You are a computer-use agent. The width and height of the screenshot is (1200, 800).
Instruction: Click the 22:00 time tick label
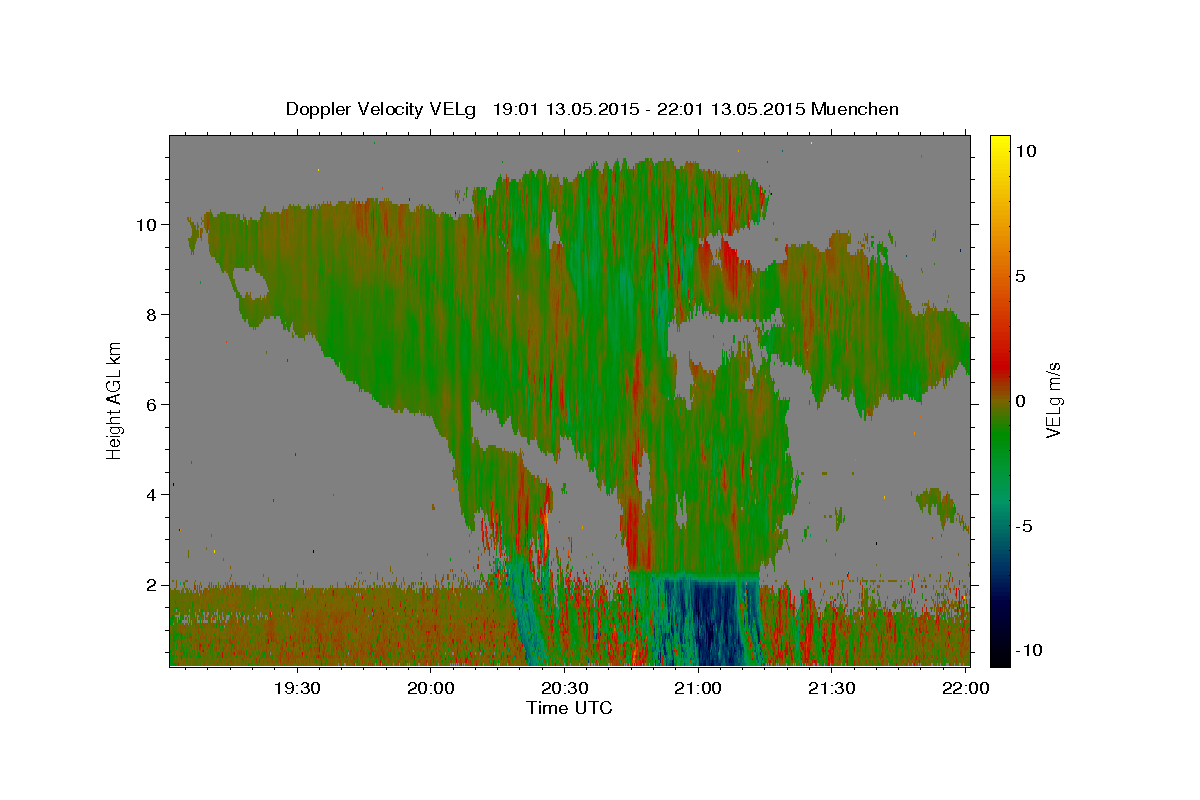pos(965,688)
